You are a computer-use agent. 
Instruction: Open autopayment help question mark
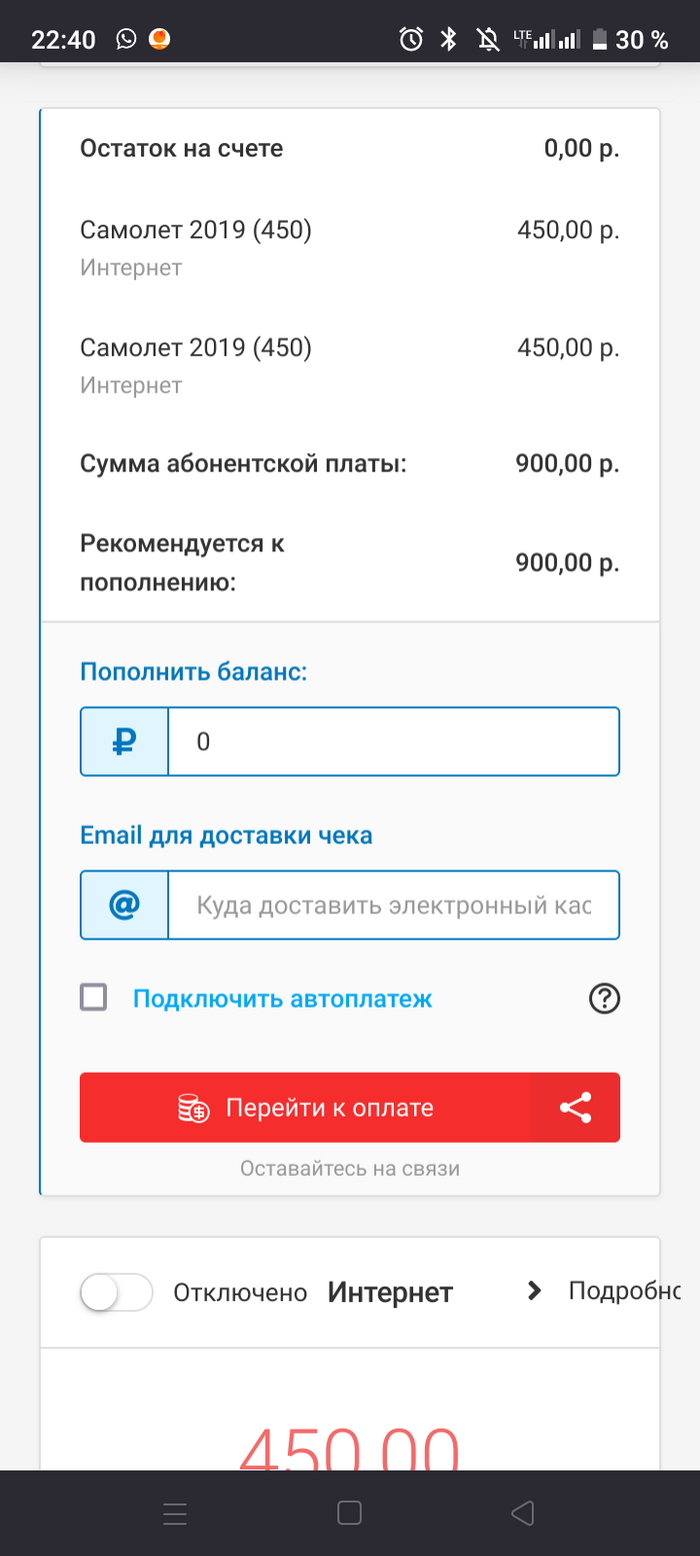(x=605, y=998)
